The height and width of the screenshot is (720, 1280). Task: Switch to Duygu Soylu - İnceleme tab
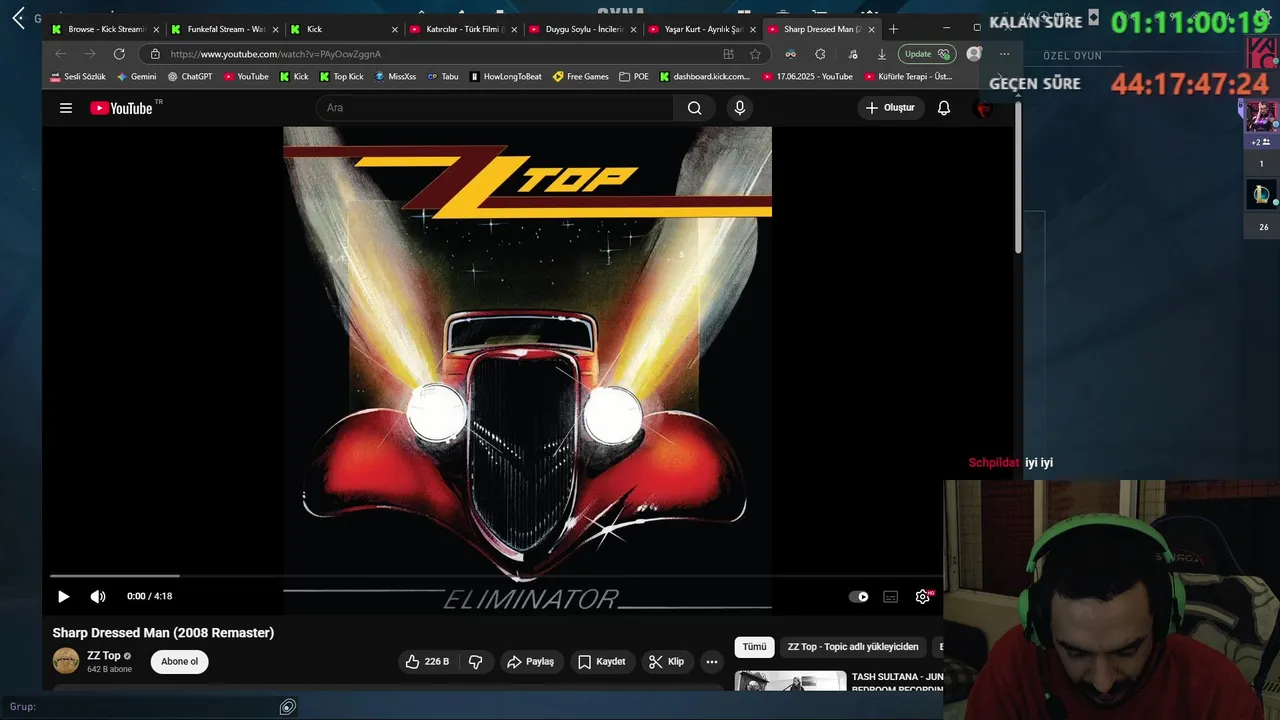(583, 29)
